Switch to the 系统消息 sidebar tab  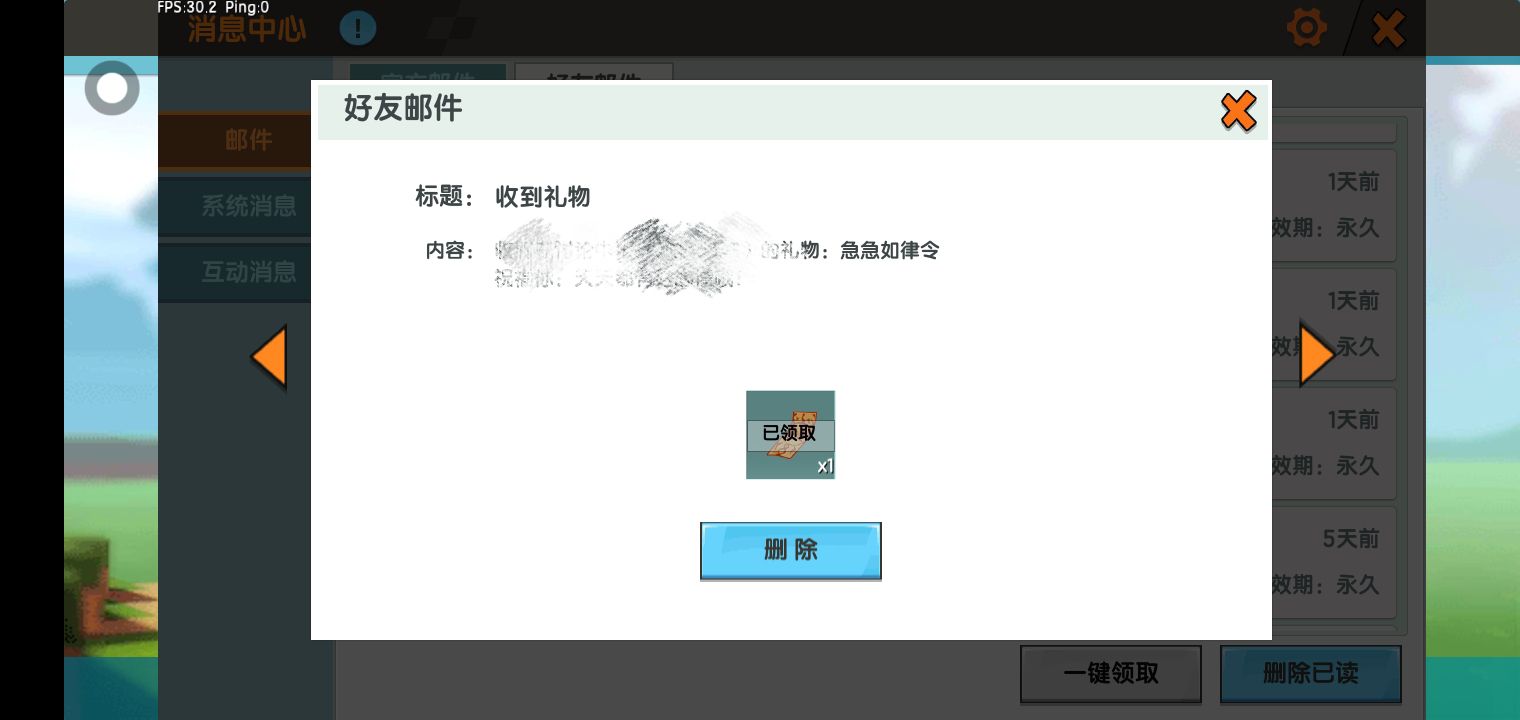[248, 206]
